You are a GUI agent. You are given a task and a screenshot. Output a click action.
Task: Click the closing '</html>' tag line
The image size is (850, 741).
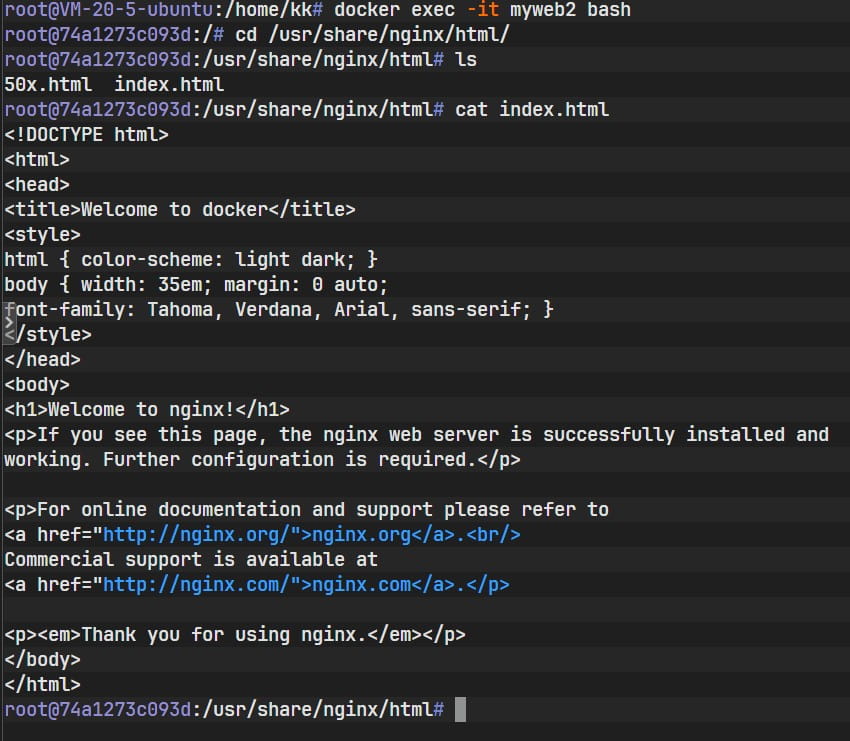pos(42,685)
